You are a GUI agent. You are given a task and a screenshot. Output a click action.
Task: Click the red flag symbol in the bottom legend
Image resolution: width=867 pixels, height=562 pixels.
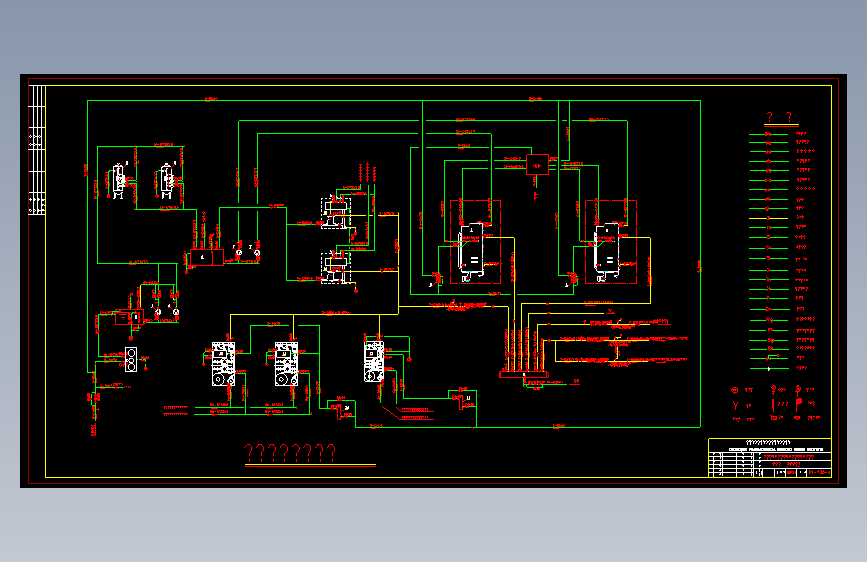pyautogui.click(x=798, y=404)
